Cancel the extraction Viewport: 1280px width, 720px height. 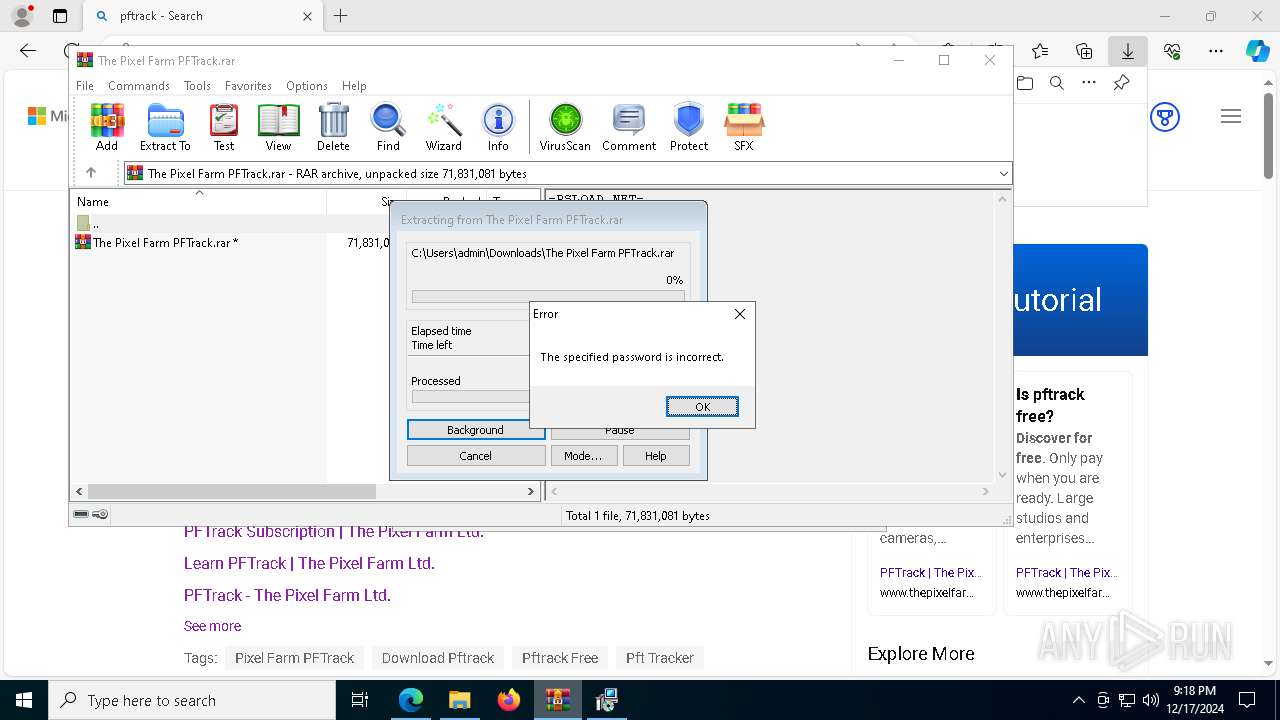476,456
